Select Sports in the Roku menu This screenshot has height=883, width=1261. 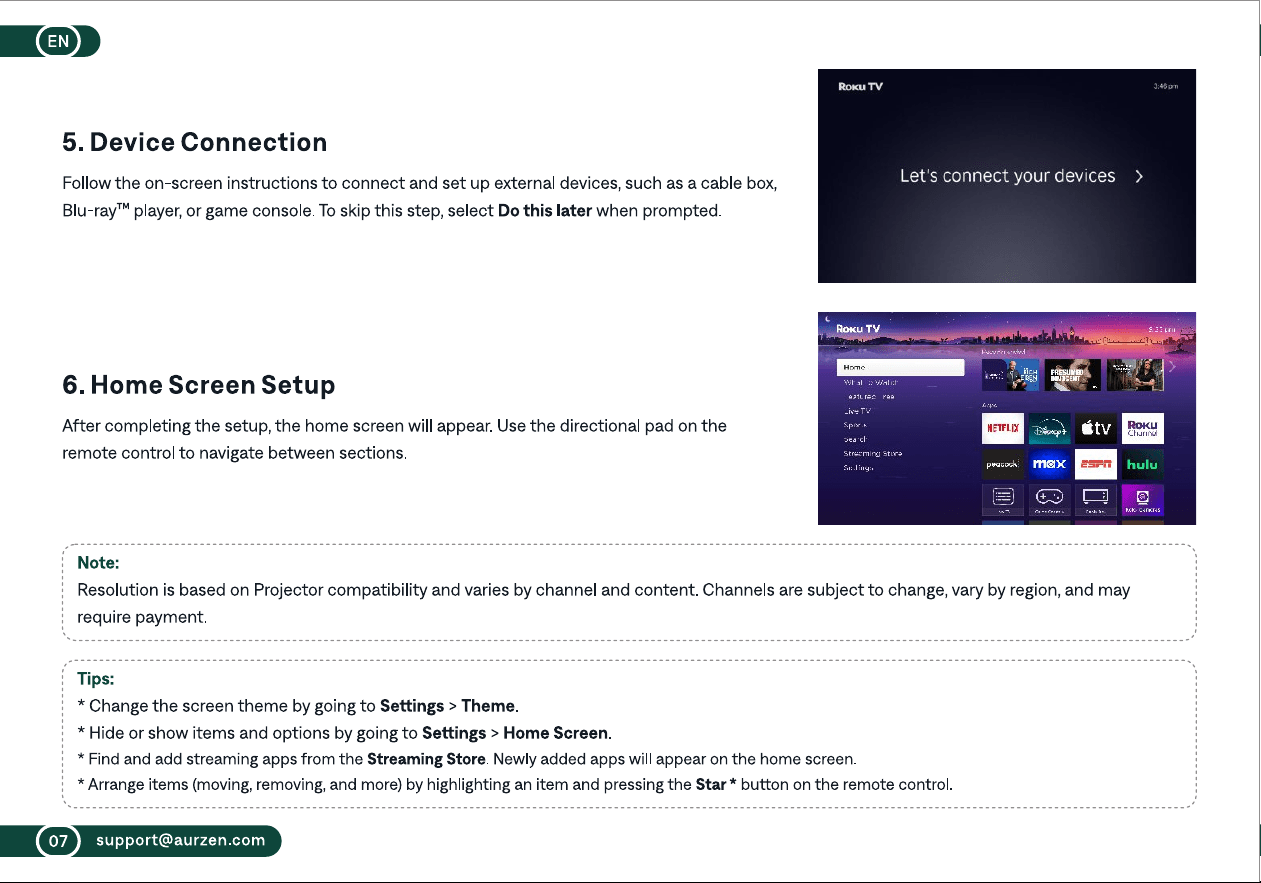click(855, 425)
